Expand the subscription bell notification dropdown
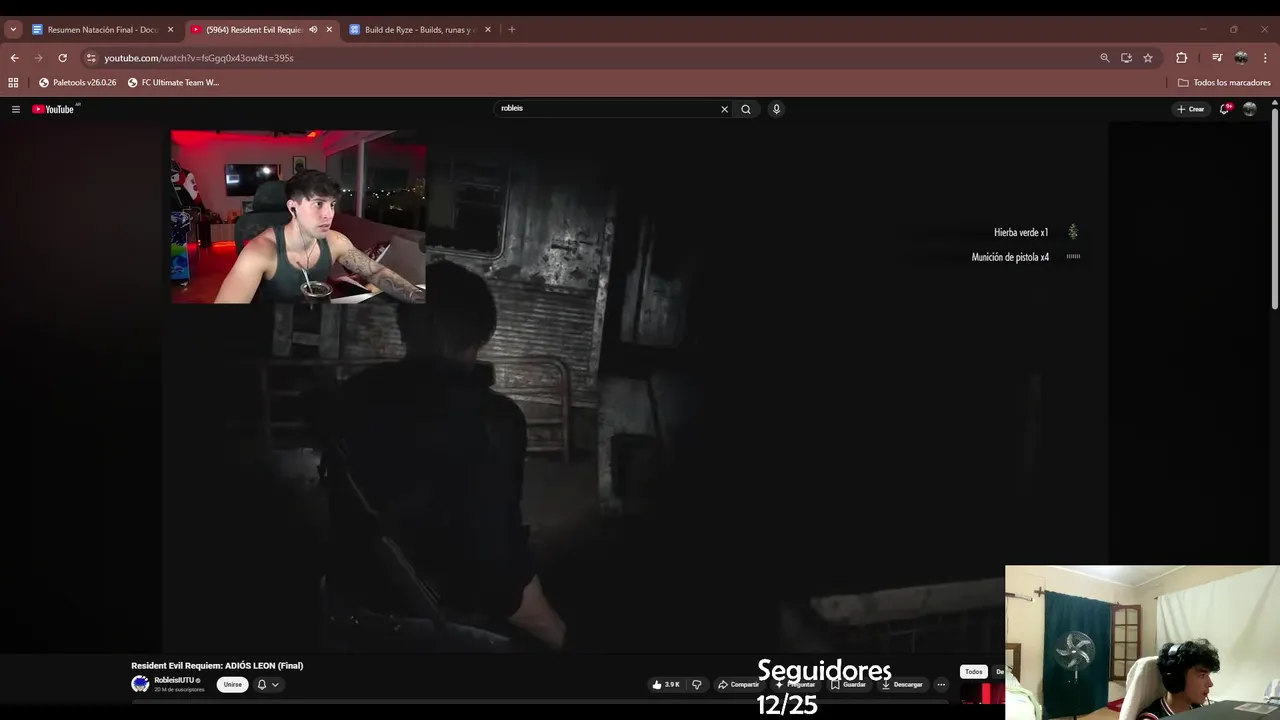Viewport: 1280px width, 720px height. point(268,685)
